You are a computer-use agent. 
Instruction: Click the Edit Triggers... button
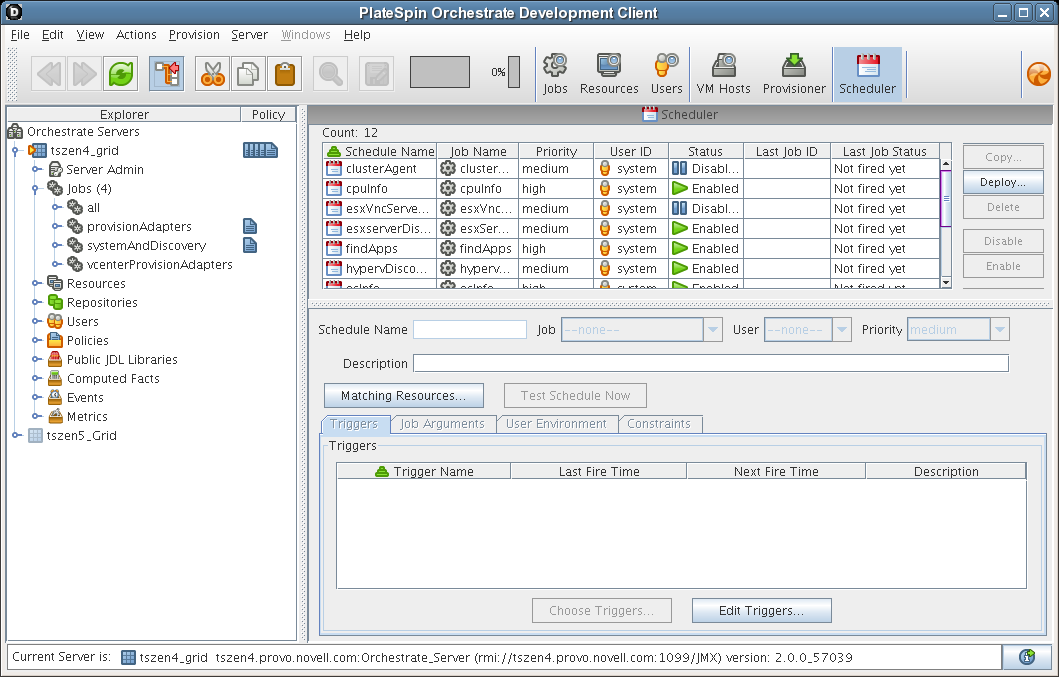761,610
